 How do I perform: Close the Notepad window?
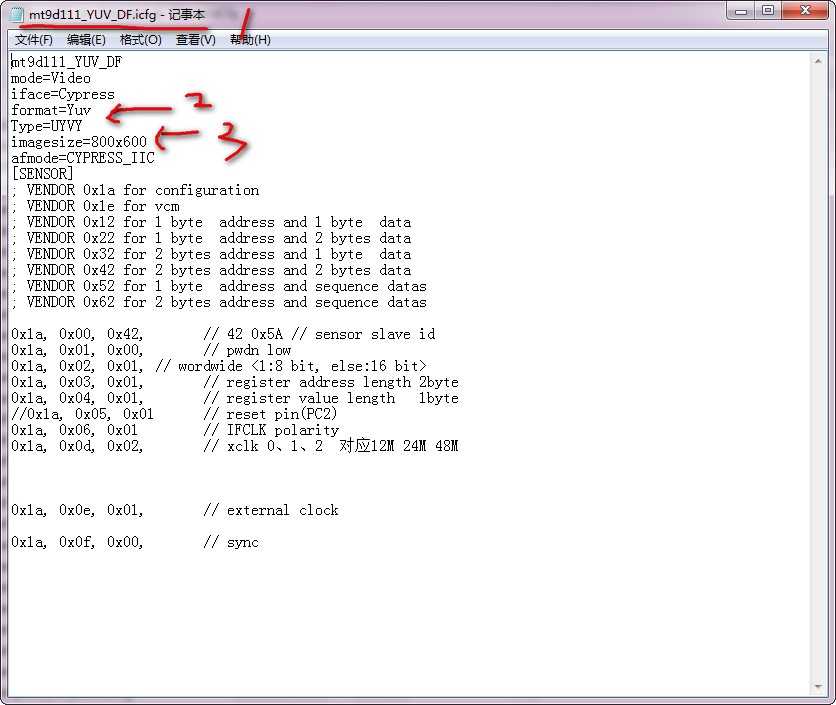[x=805, y=11]
